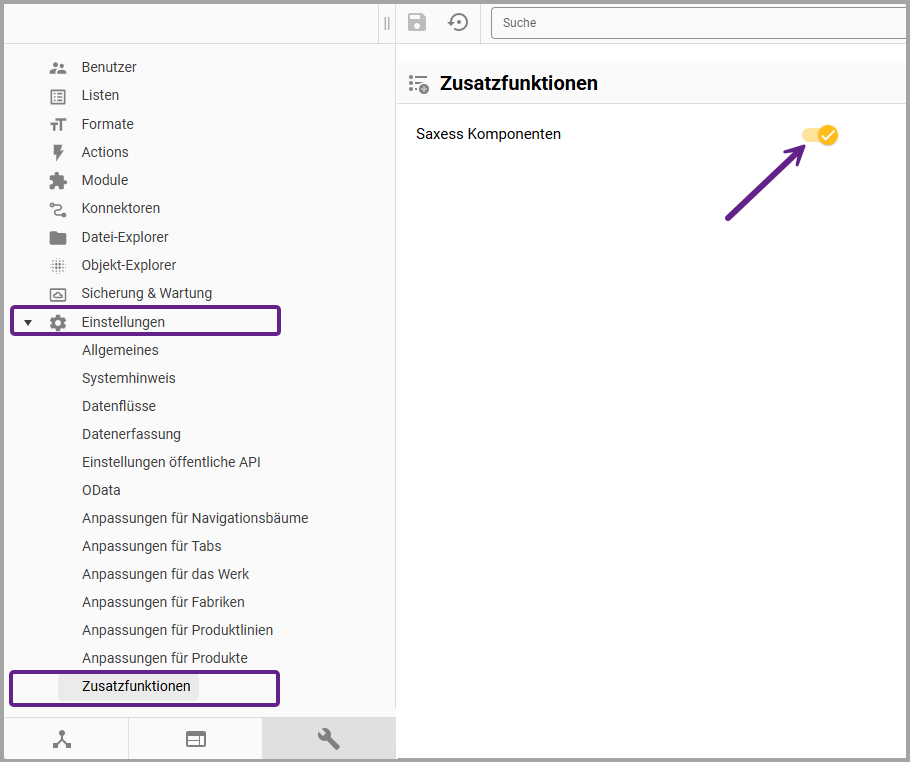
Task: Select Anpassungen für Tabs
Action: (x=151, y=546)
